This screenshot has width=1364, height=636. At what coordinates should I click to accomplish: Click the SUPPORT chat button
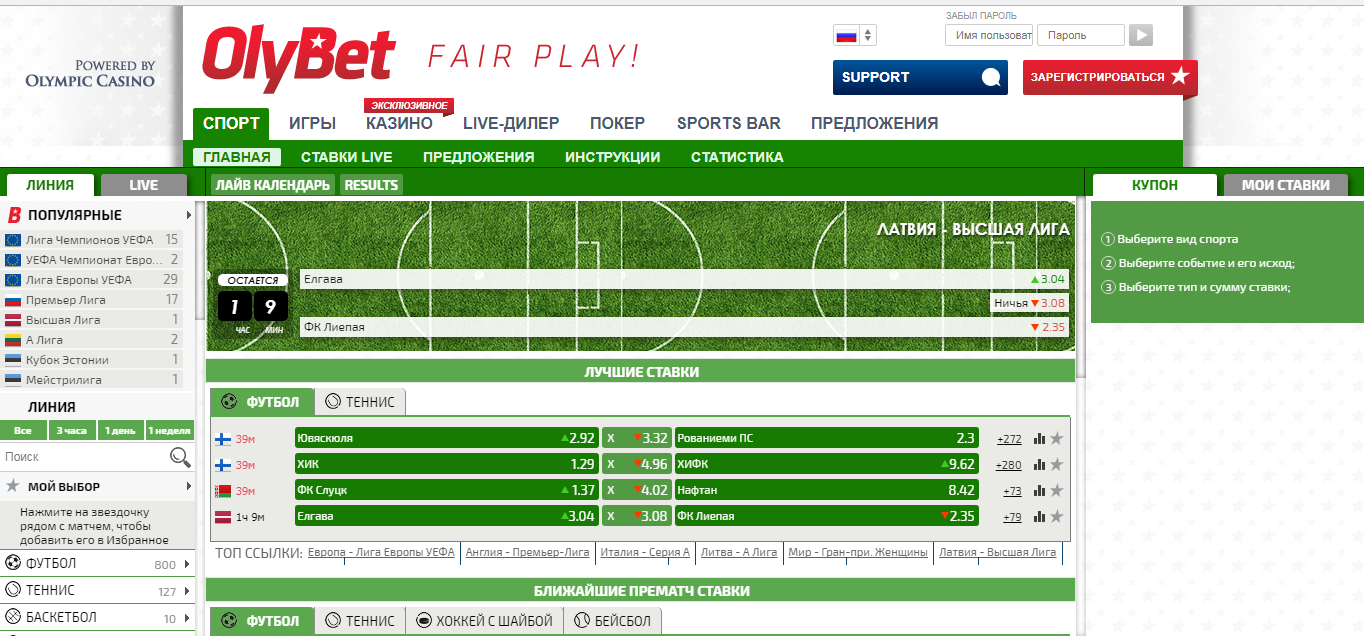point(920,77)
